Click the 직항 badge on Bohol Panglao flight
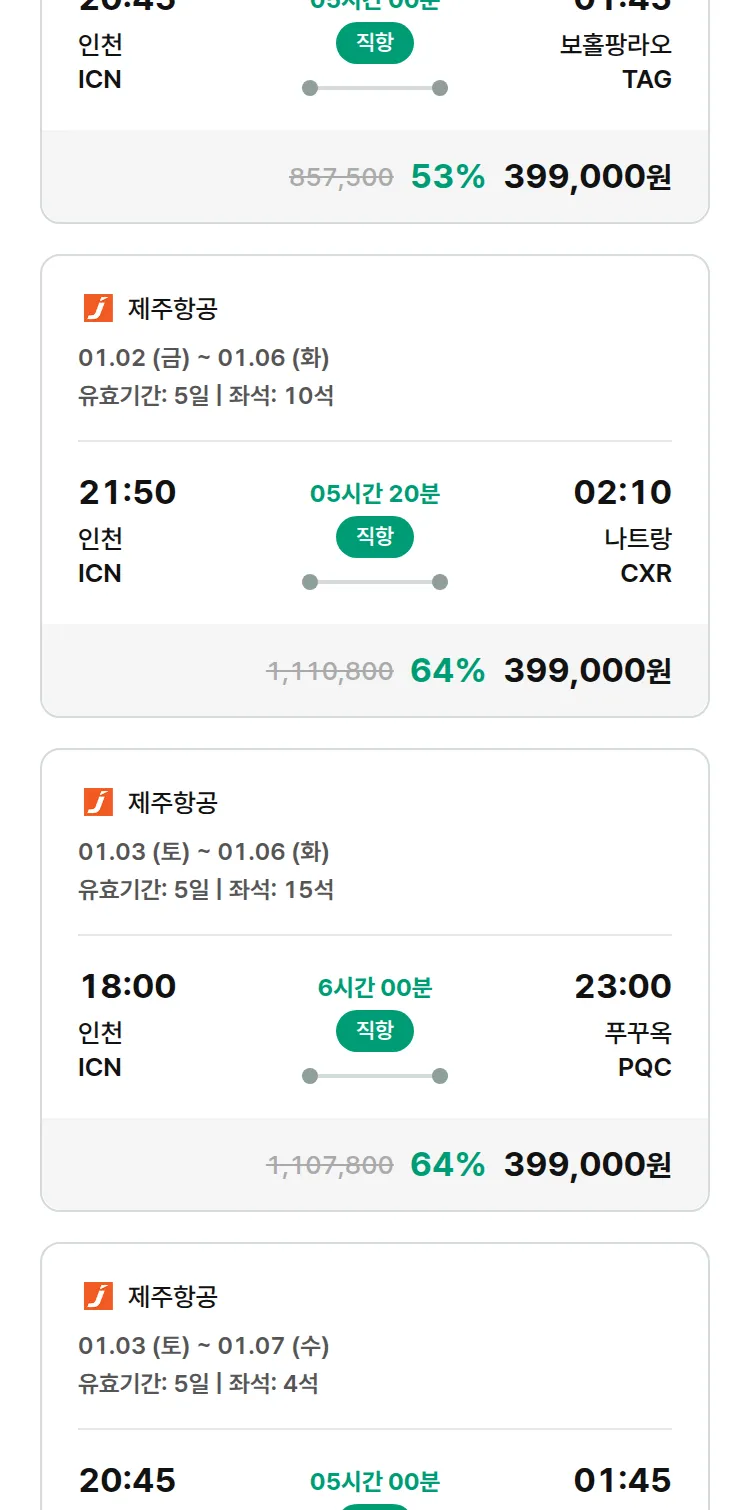Screen dimensions: 750x1510 375,43
